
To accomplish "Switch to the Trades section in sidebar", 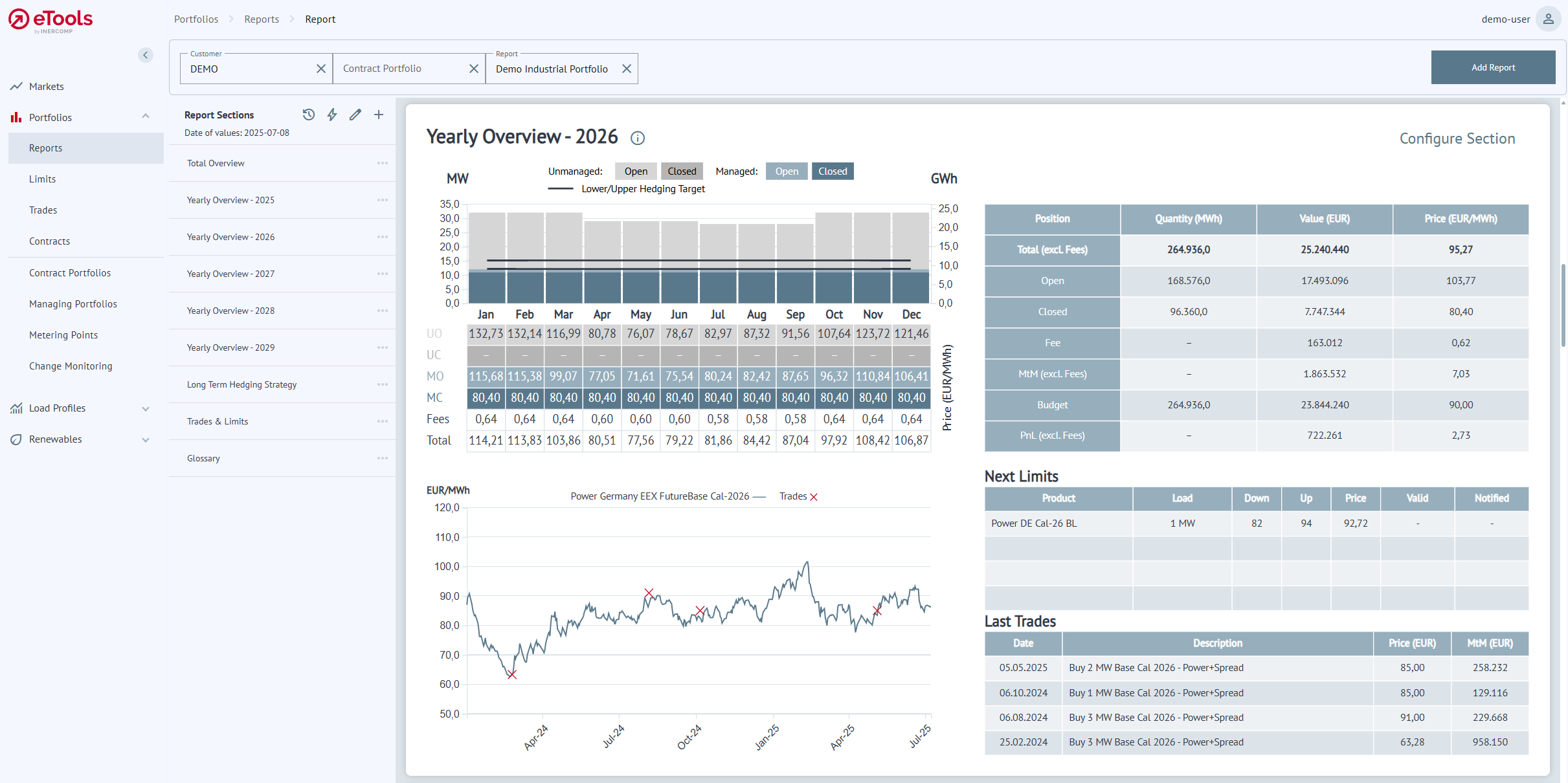I will [x=43, y=210].
